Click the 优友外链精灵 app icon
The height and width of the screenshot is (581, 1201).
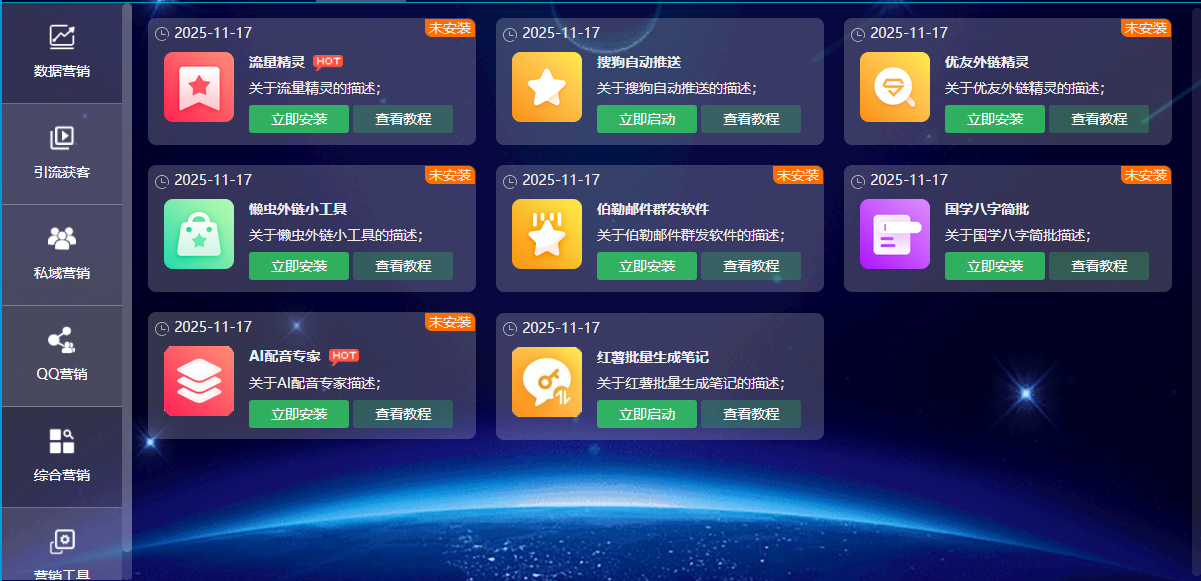point(895,87)
